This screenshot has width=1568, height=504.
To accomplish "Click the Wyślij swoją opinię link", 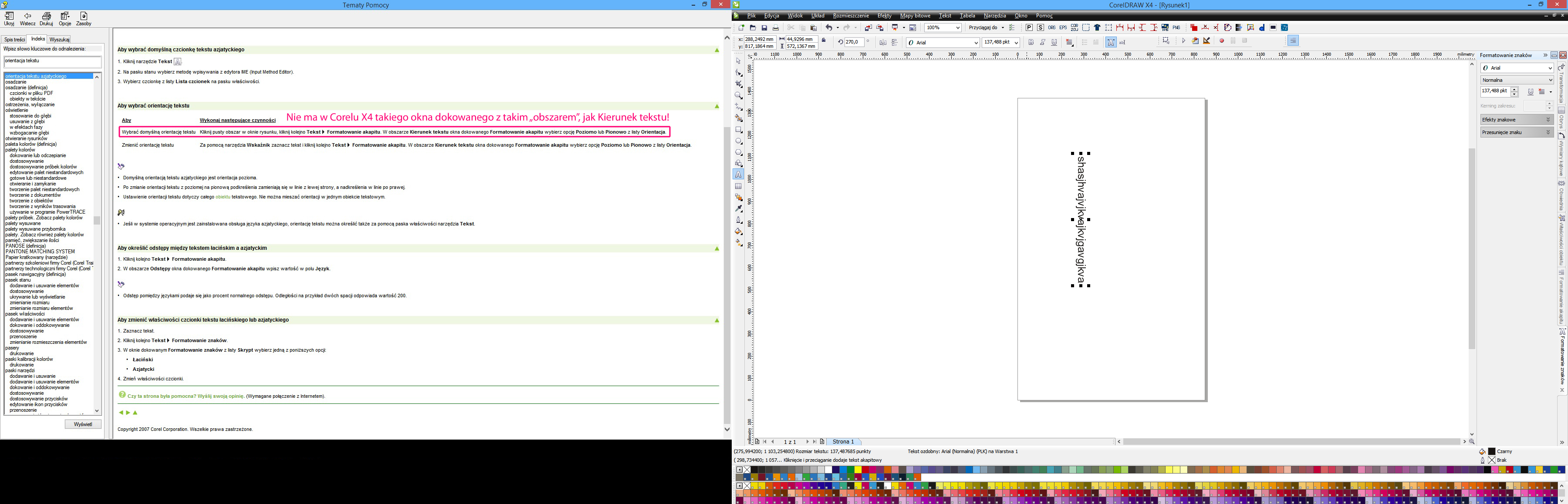I will point(220,396).
